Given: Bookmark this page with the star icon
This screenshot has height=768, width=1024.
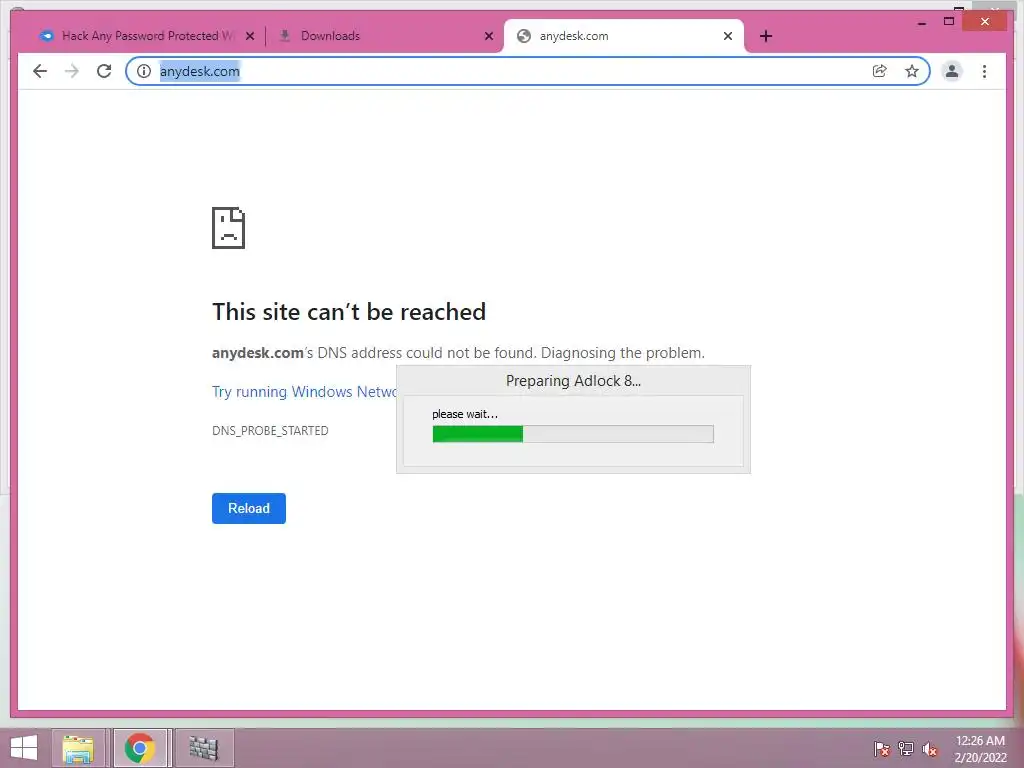Looking at the screenshot, I should coord(912,71).
